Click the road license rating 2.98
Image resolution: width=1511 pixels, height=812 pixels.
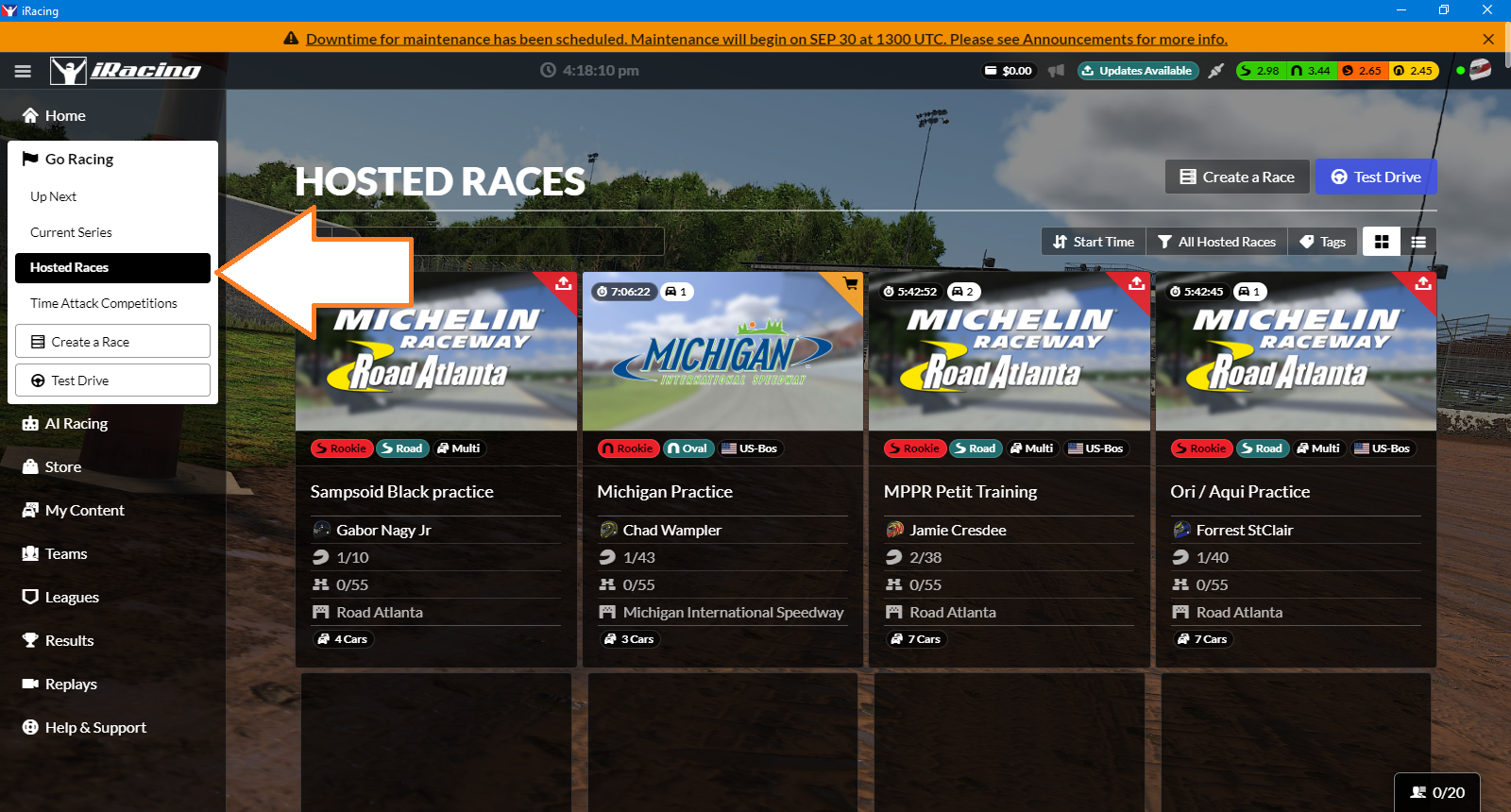click(1261, 71)
